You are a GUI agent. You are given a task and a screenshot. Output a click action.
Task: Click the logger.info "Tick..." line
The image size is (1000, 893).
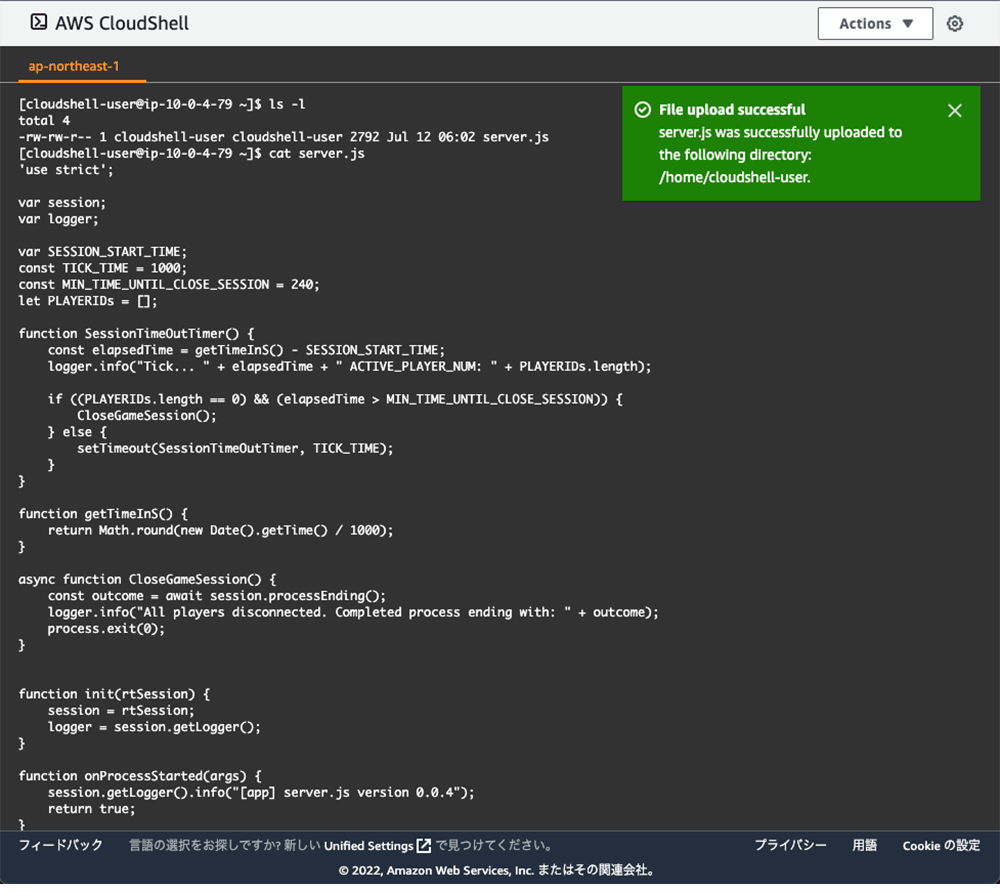(x=349, y=367)
